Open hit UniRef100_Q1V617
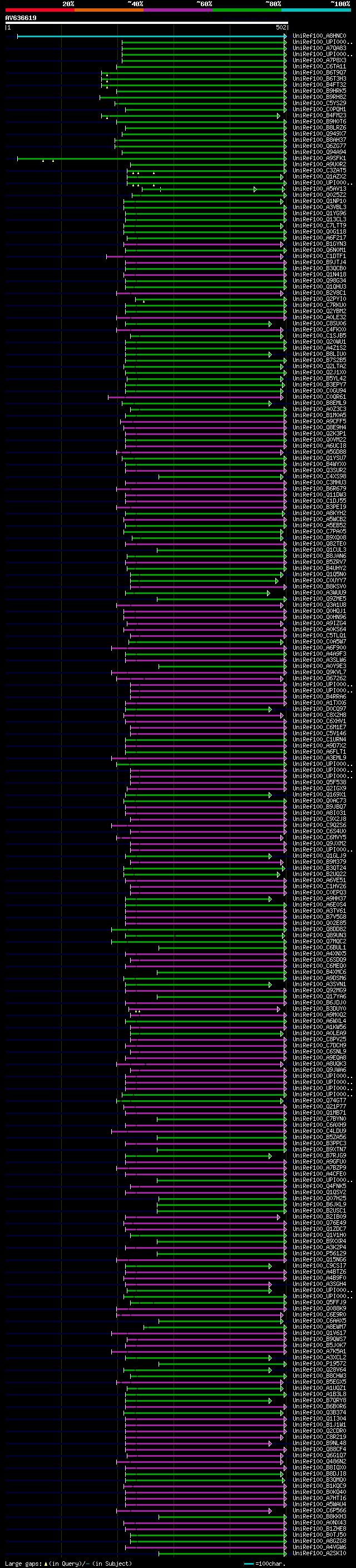The width and height of the screenshot is (356, 1568). point(319,1332)
